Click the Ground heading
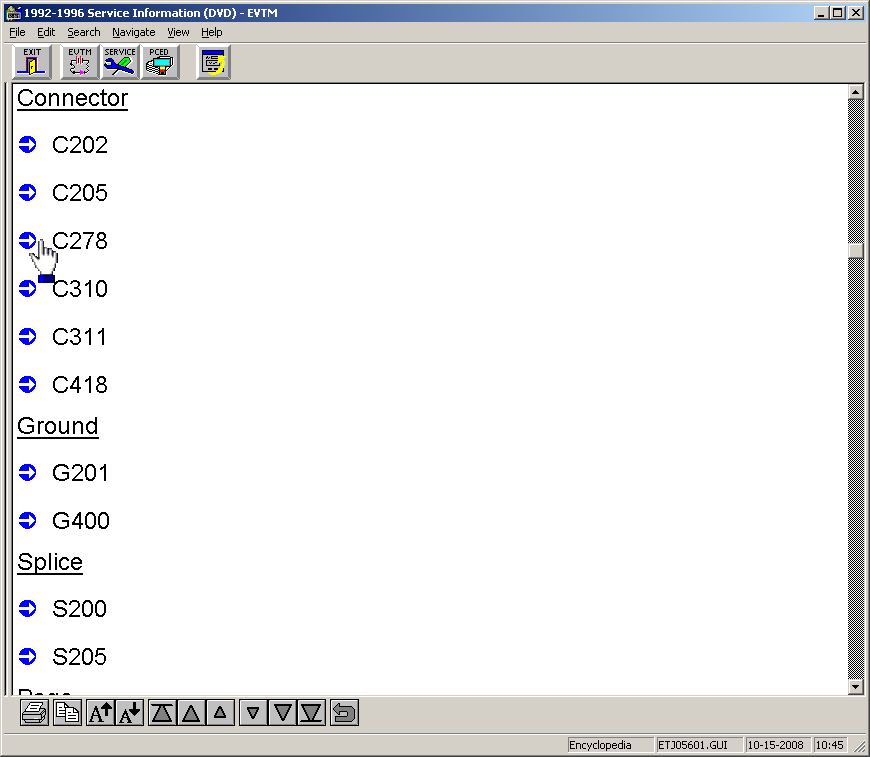This screenshot has height=757, width=870. coord(58,426)
